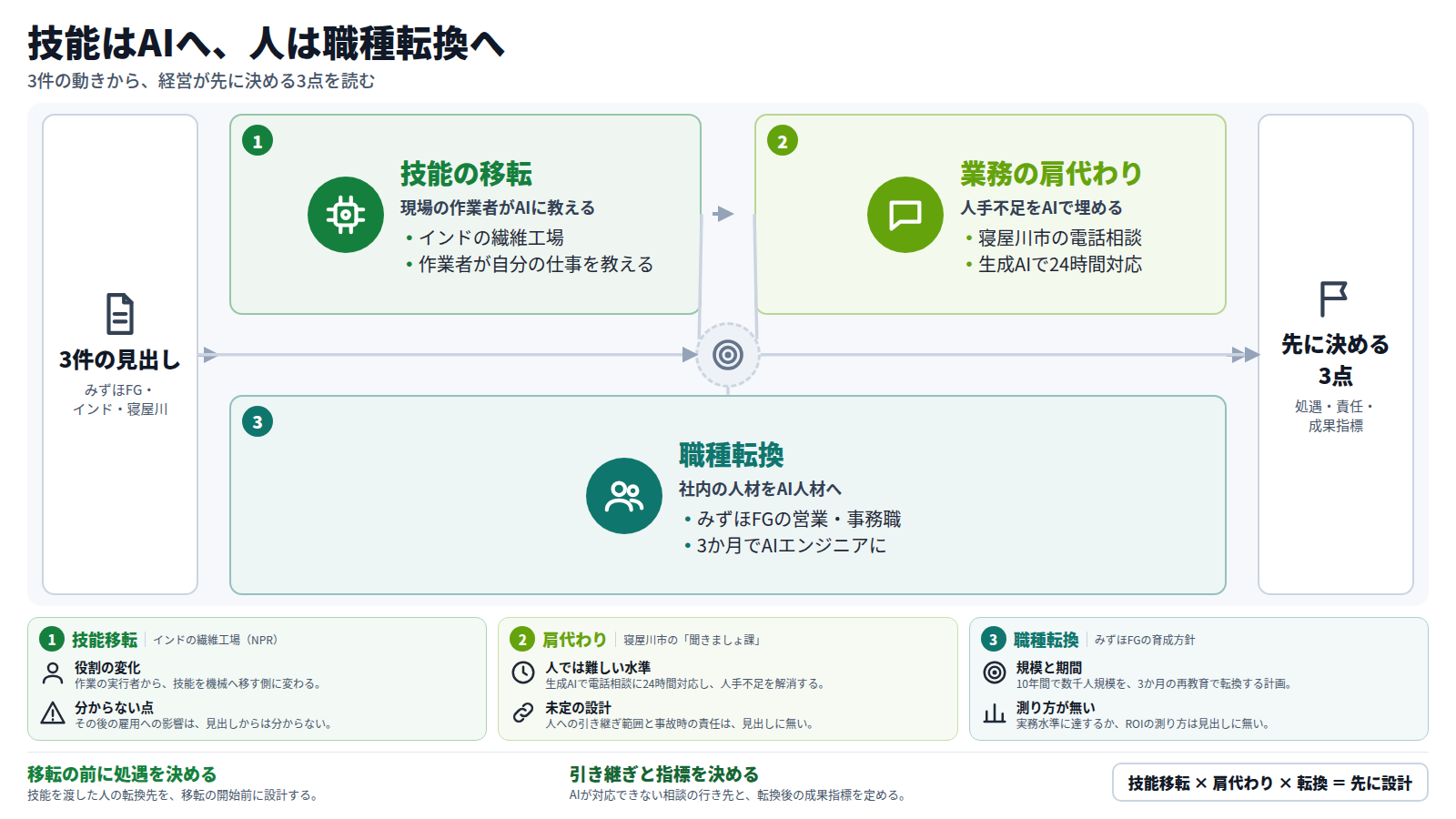Click the caption みずほFG・インド・寝屋川
This screenshot has width=1456, height=819.
120,399
